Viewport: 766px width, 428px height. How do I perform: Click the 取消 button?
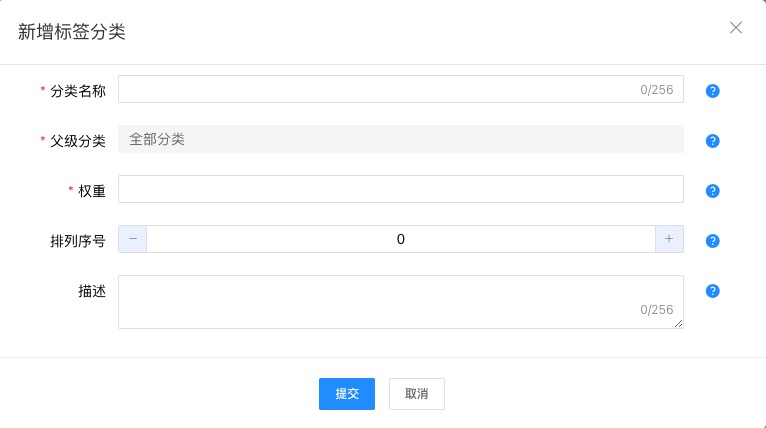(x=417, y=394)
